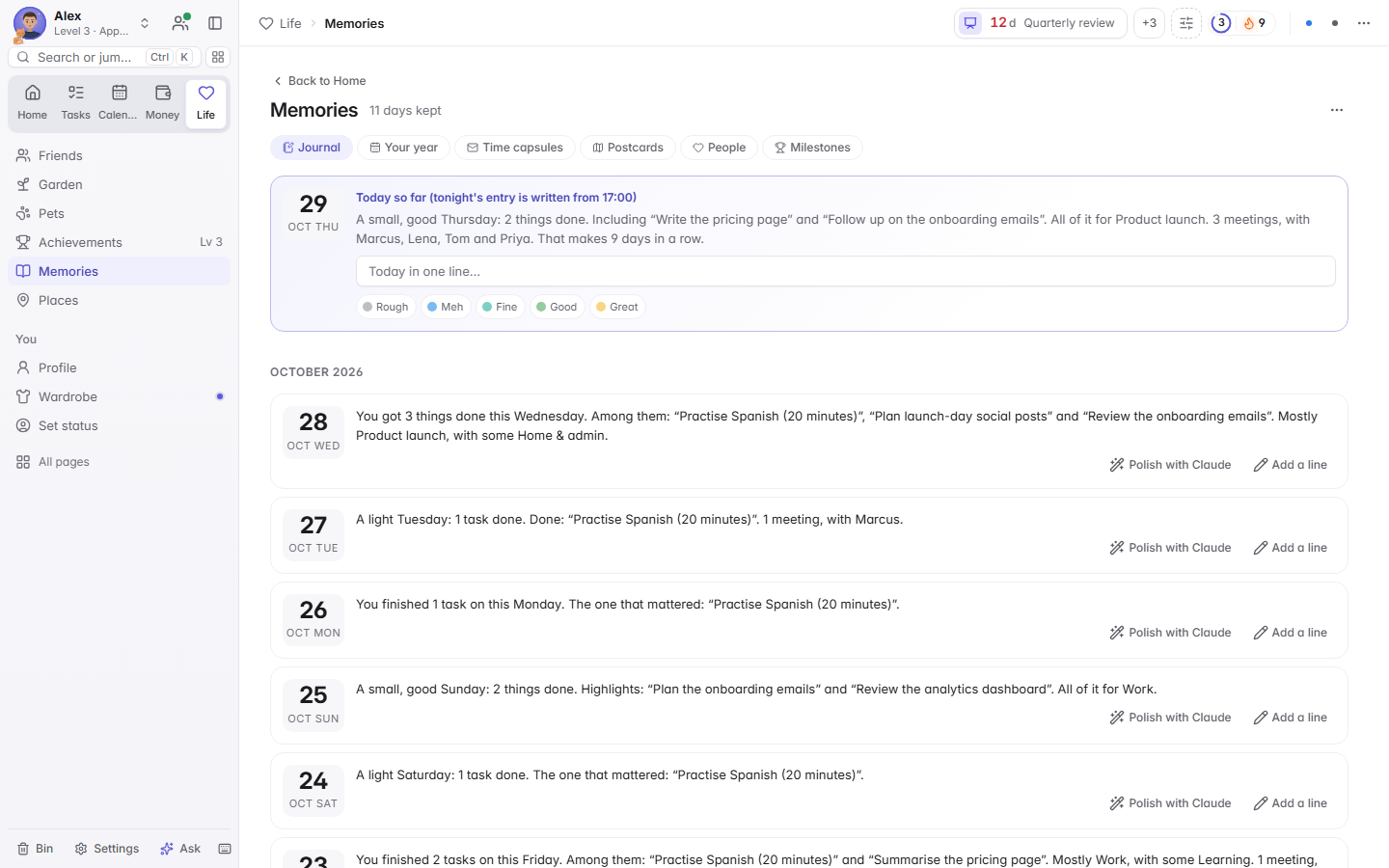
Task: Open the Quarterly review countdown chip
Action: (1041, 23)
